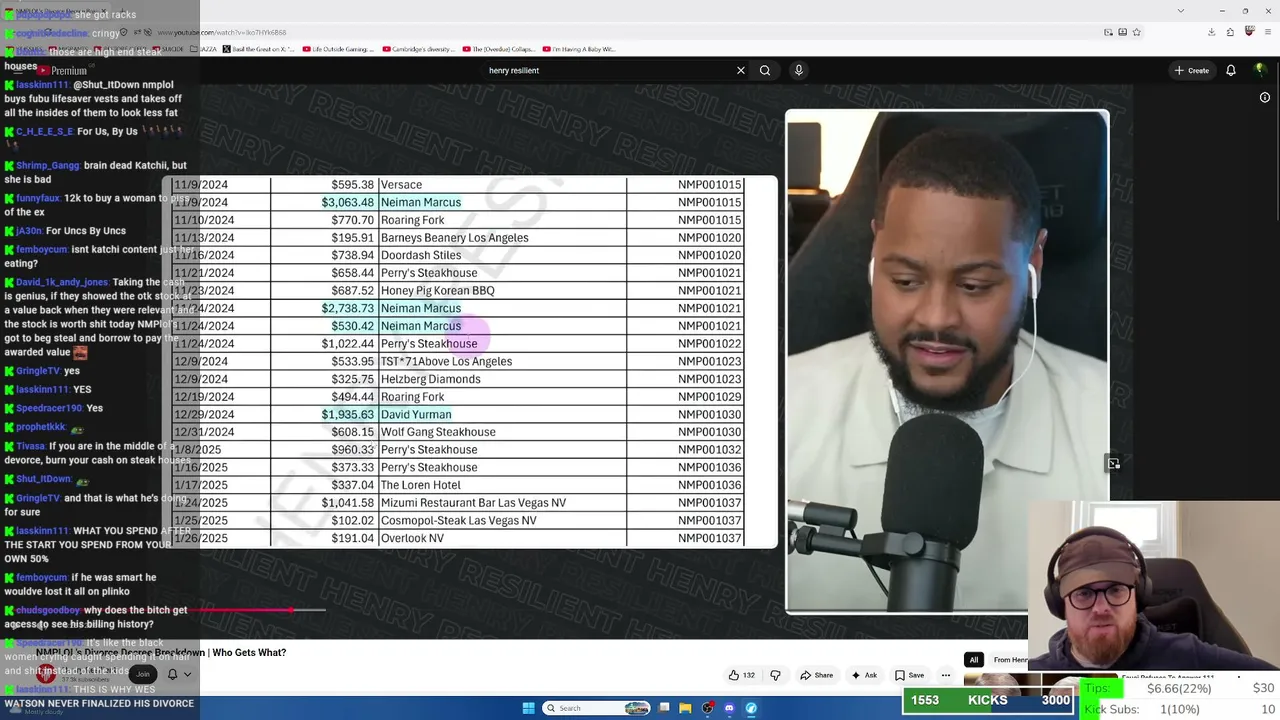This screenshot has height=720, width=1280.
Task: Toggle channel notification bell under video
Action: (x=172, y=674)
